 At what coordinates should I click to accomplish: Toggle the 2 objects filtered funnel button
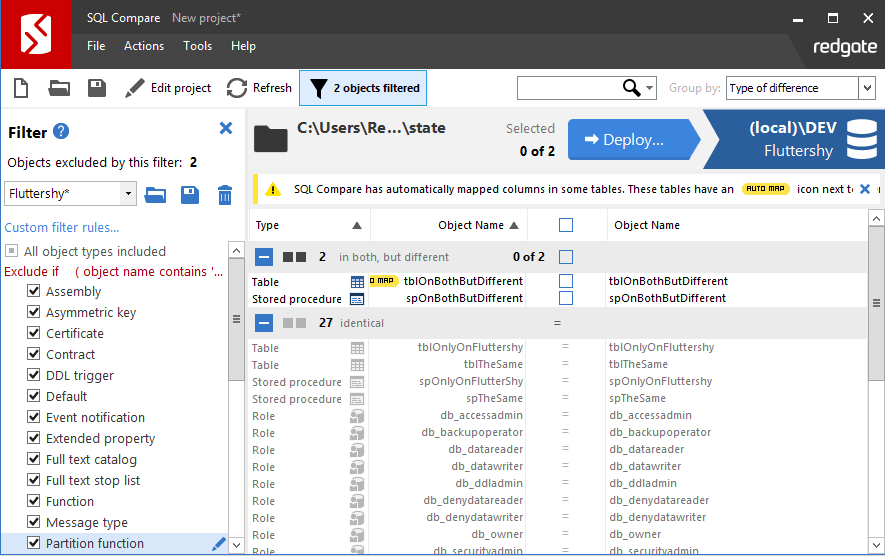[x=363, y=88]
